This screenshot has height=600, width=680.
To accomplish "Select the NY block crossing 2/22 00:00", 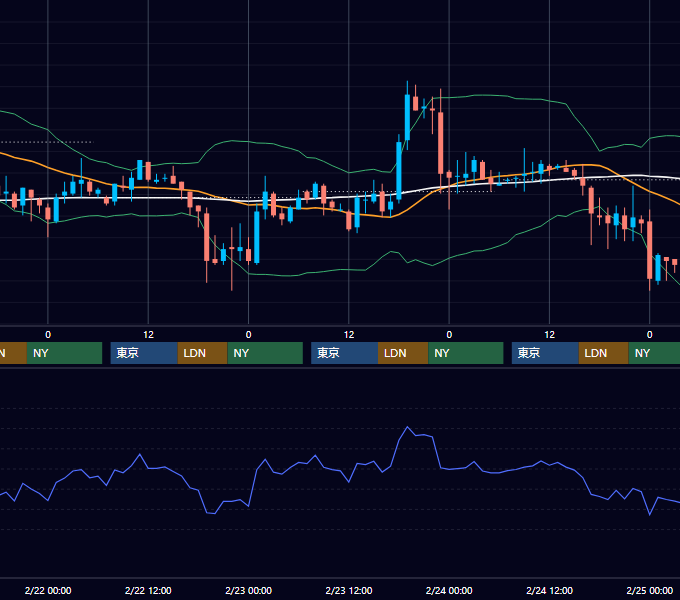I will pyautogui.click(x=64, y=353).
